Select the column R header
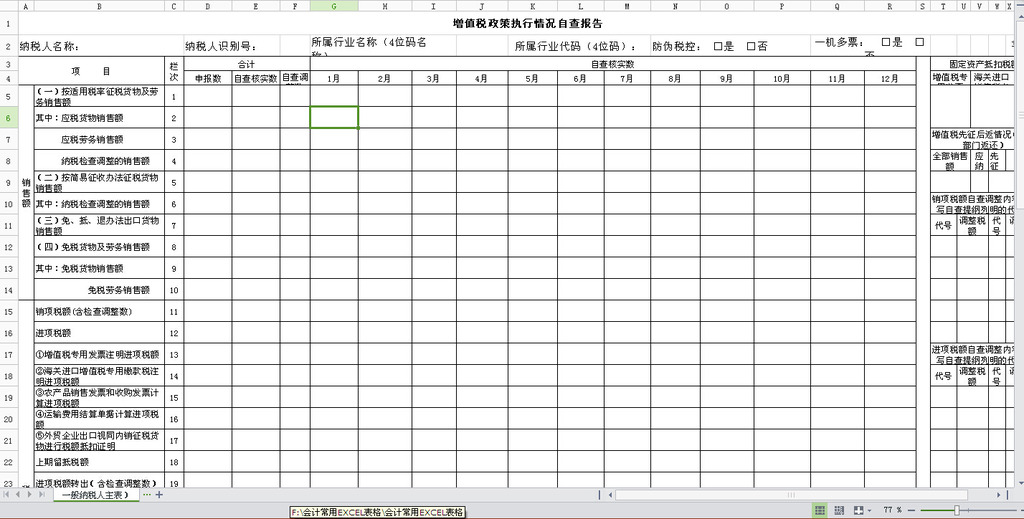The width and height of the screenshot is (1024, 519). pos(889,6)
